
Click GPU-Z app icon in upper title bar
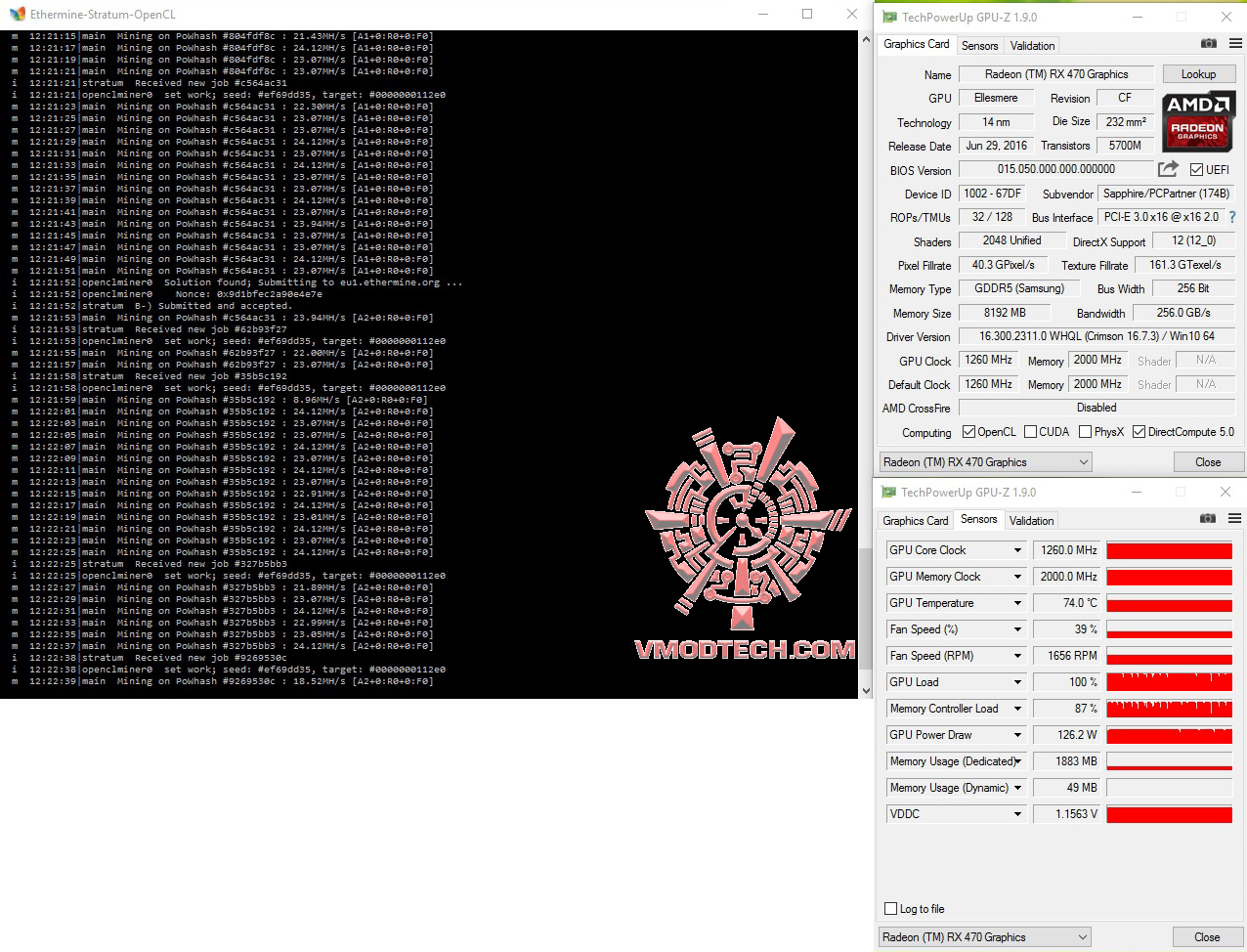click(x=889, y=17)
